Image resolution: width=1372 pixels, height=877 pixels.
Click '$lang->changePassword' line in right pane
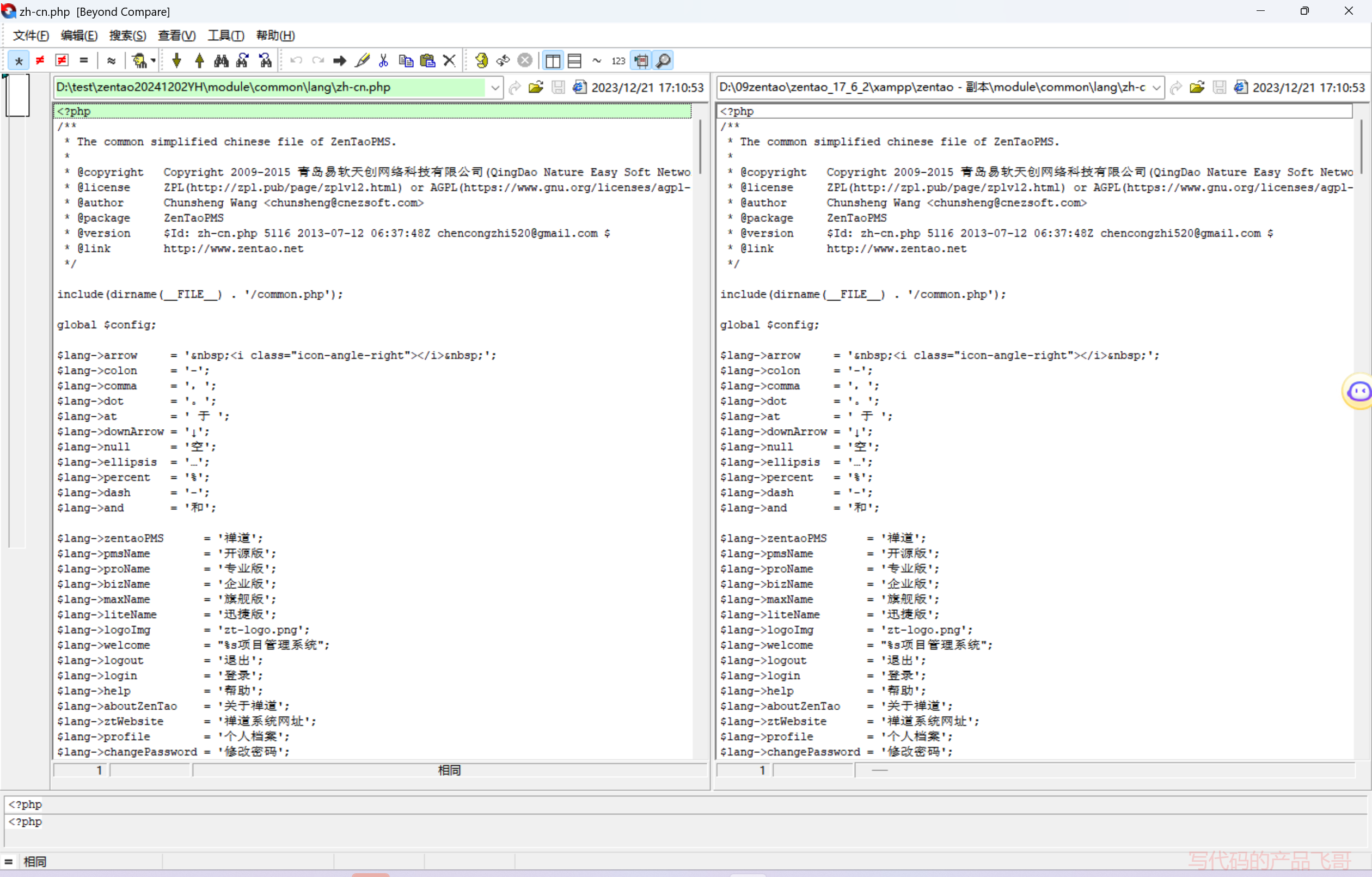(836, 752)
